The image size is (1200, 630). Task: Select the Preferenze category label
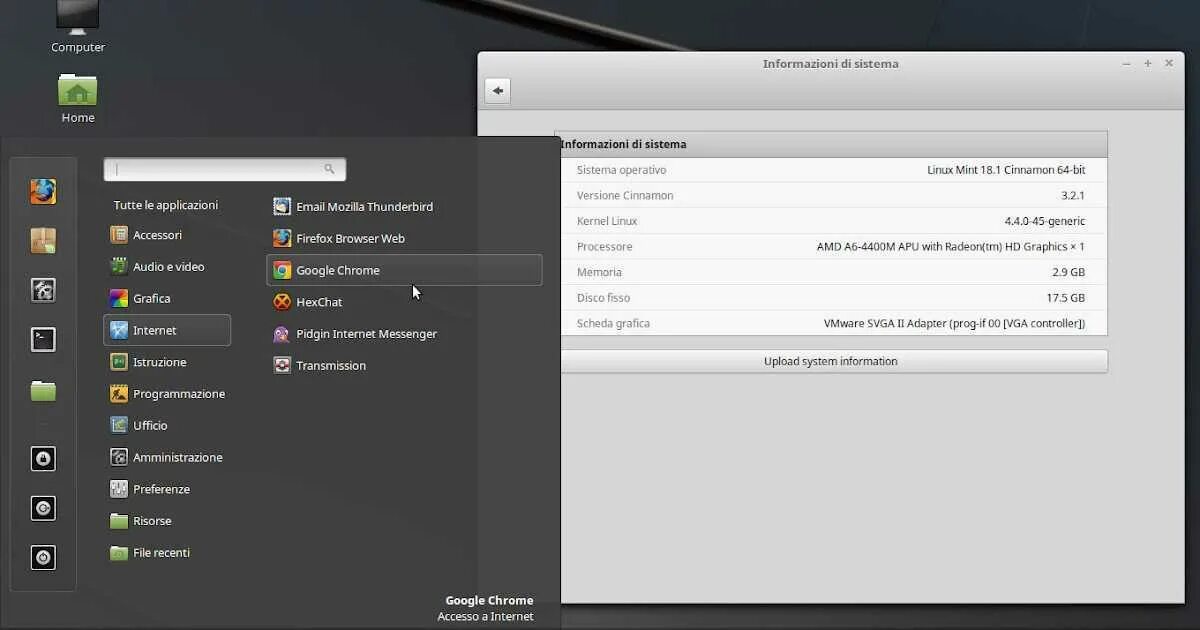pos(161,489)
